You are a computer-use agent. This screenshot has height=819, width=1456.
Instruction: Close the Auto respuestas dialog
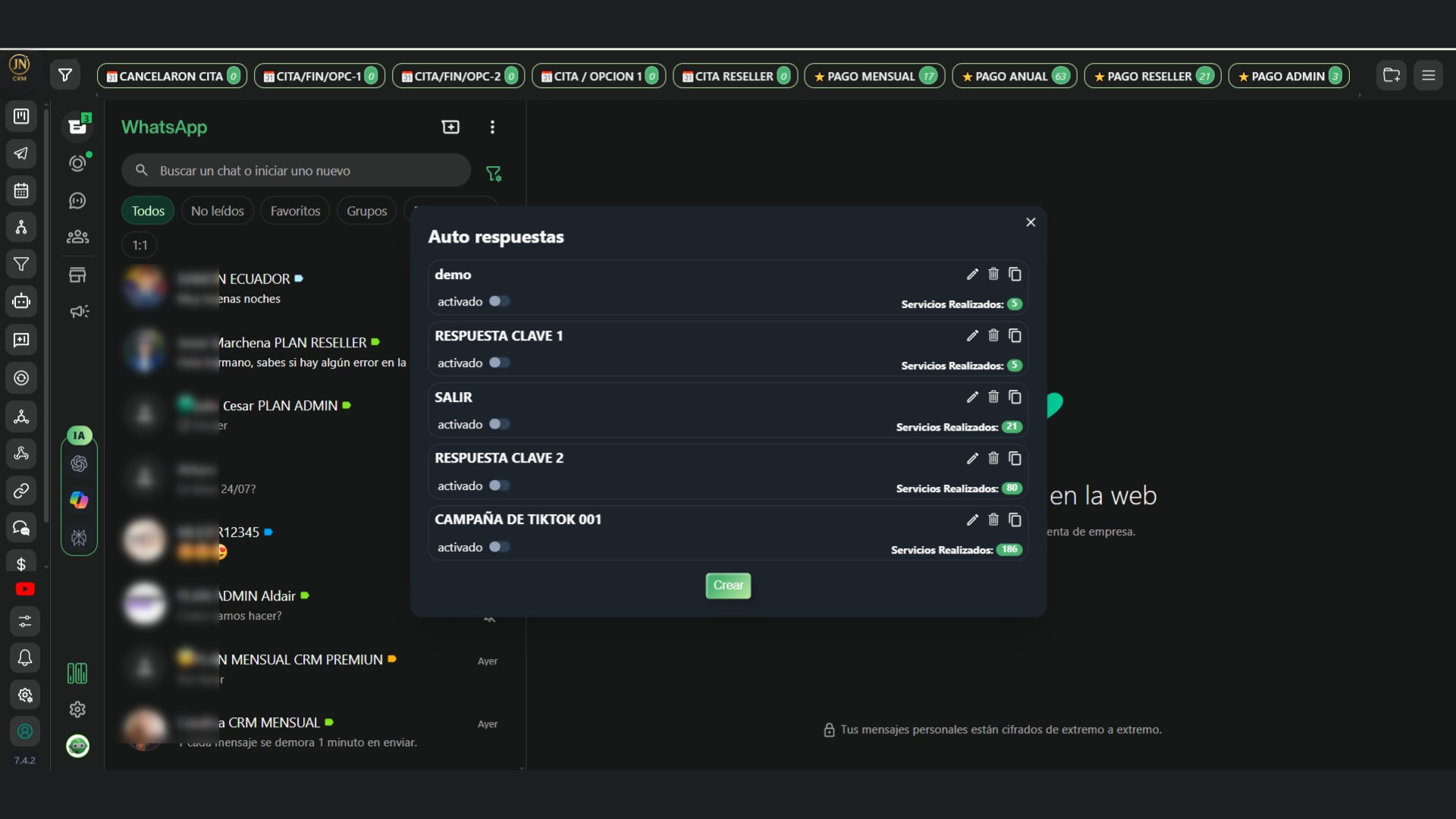[1031, 222]
